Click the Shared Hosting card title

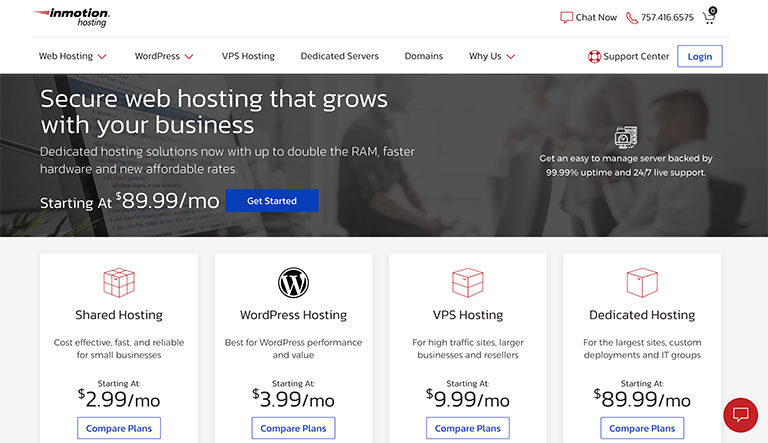(119, 315)
